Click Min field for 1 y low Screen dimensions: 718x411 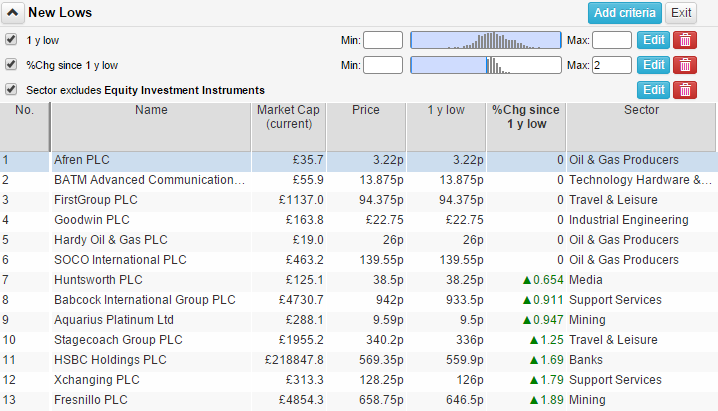click(383, 40)
